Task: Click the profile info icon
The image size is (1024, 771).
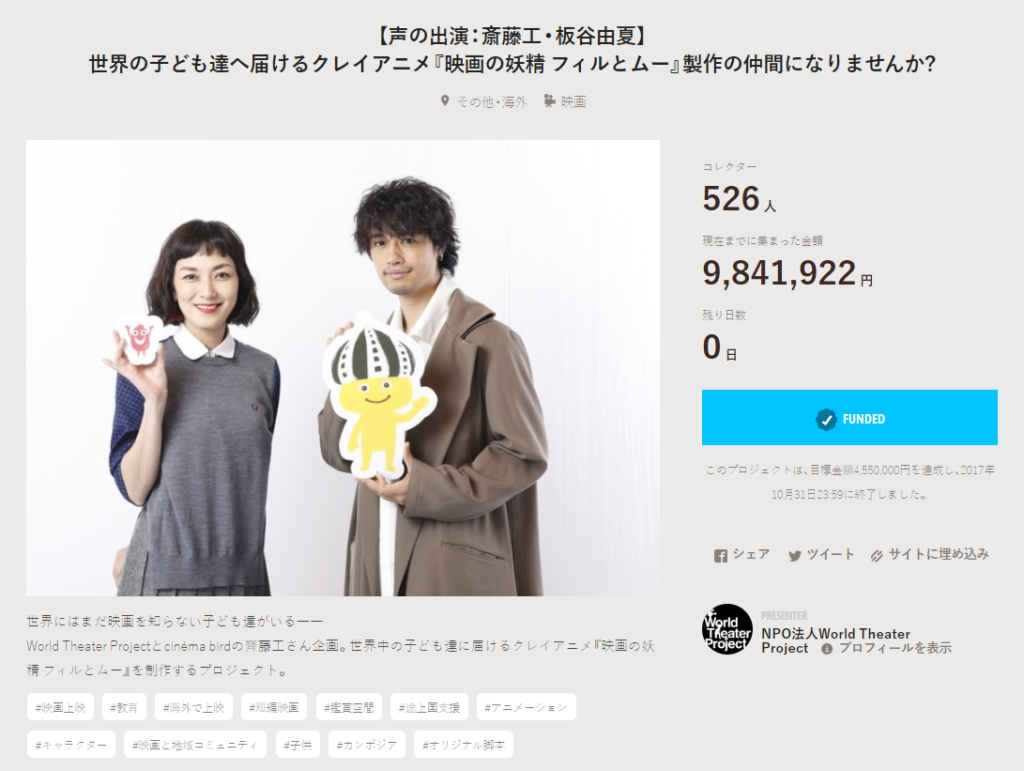Action: click(x=827, y=649)
